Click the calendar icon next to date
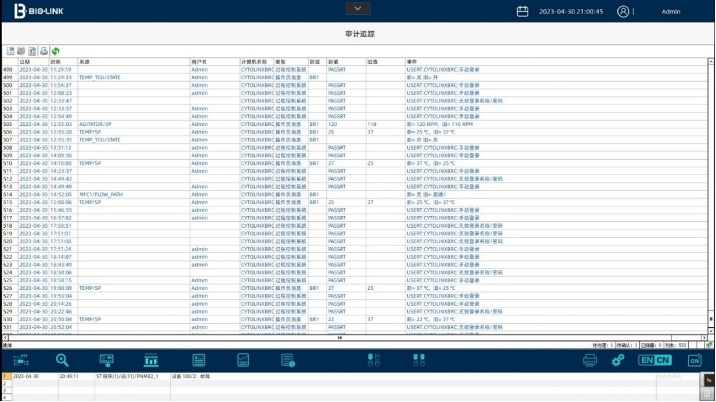The height and width of the screenshot is (402, 716). coord(522,12)
